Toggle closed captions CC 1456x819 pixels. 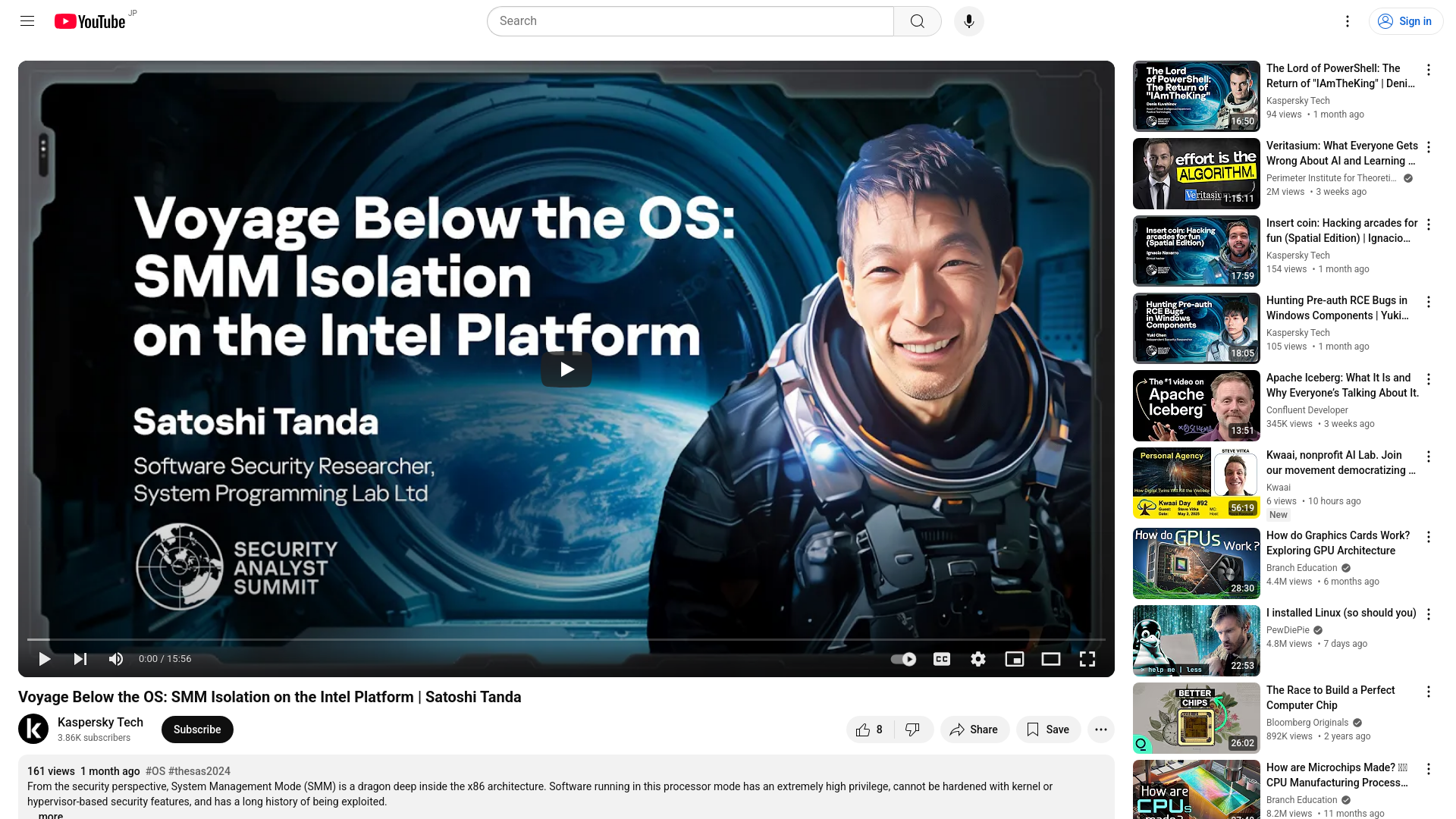[942, 659]
